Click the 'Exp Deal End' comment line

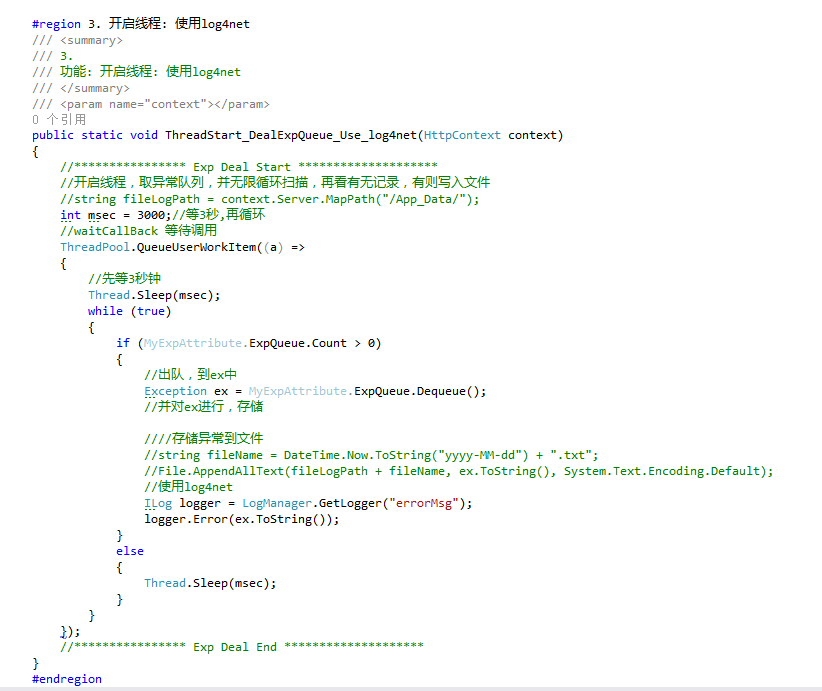coord(242,647)
